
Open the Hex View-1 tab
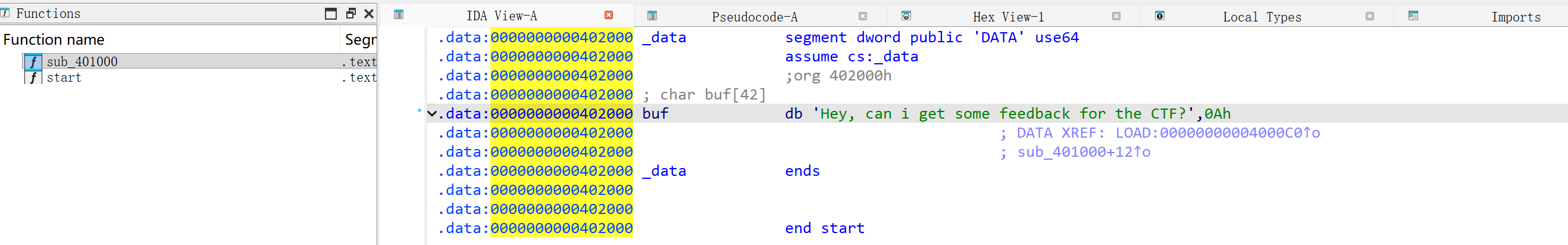point(1008,17)
